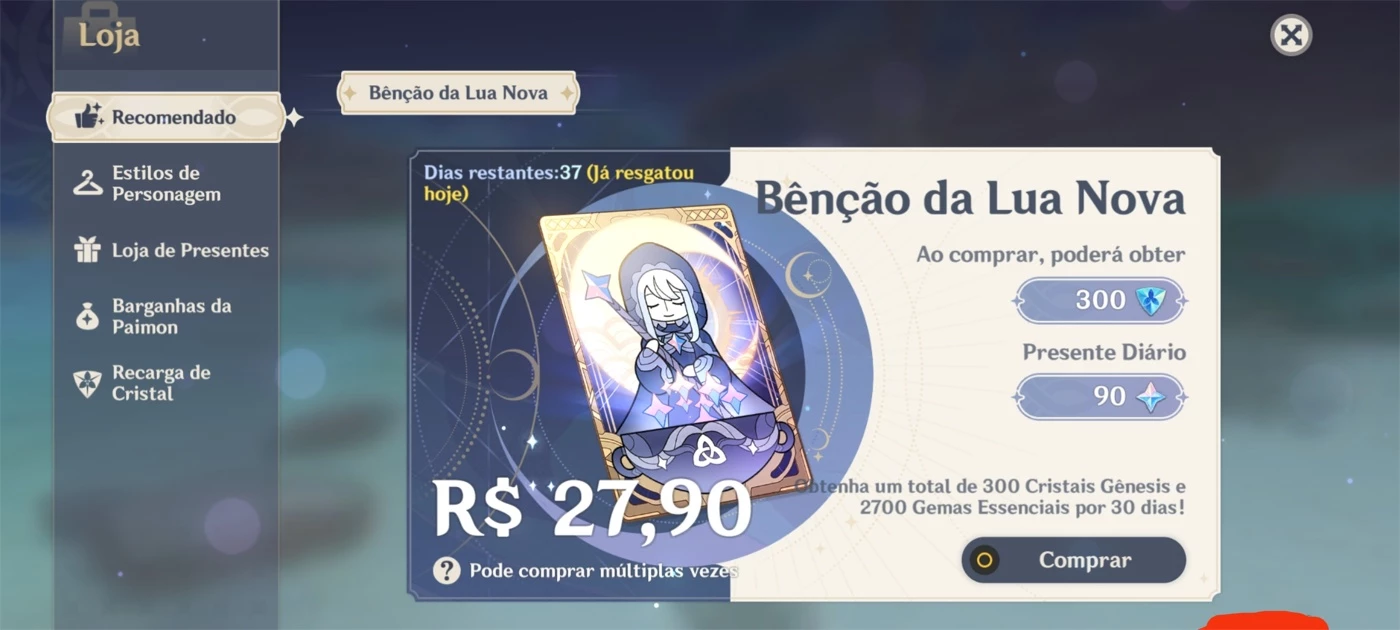
Task: Click the Genesis Crystal icon beside 300
Action: pos(1152,300)
